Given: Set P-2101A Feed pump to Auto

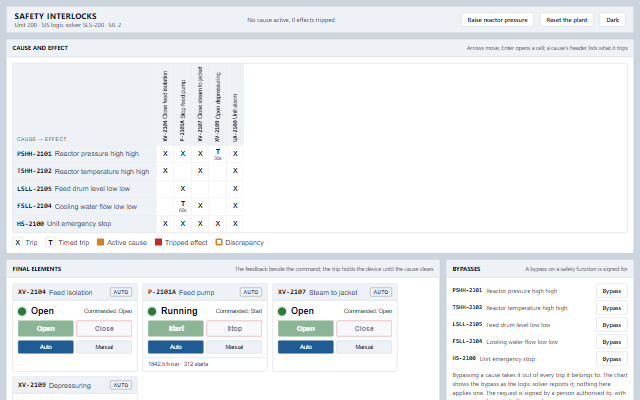Looking at the screenshot, I should (x=176, y=347).
